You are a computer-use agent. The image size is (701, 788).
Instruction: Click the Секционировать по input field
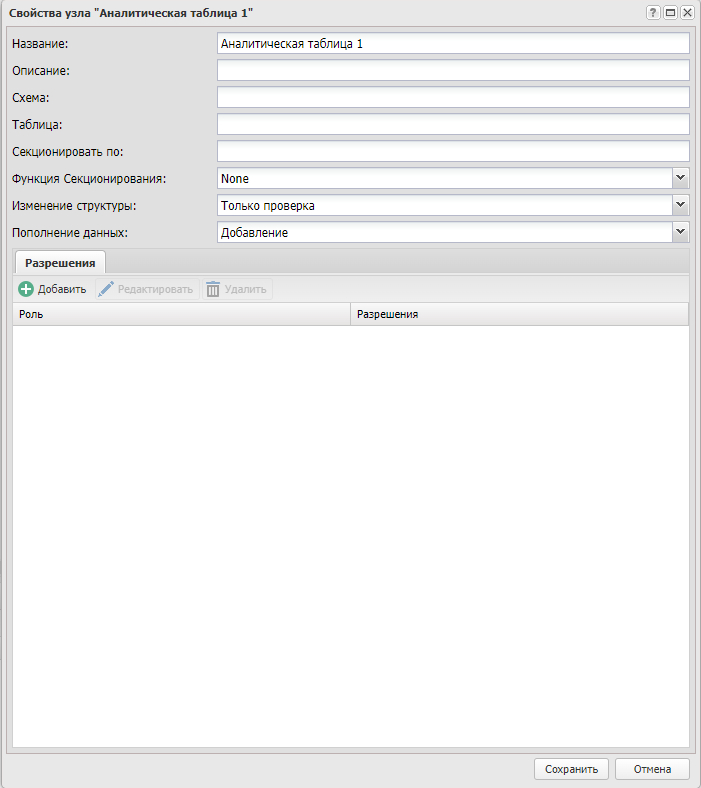pyautogui.click(x=452, y=151)
